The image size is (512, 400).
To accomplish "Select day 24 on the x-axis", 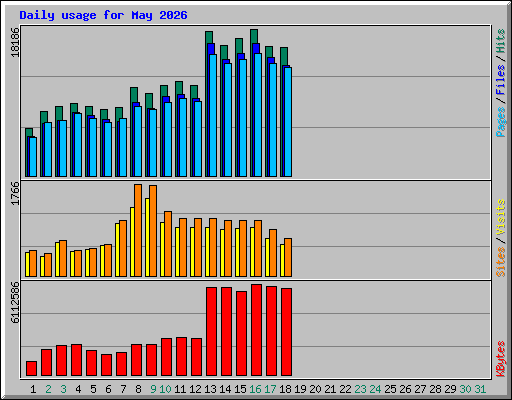I will pos(375,389).
